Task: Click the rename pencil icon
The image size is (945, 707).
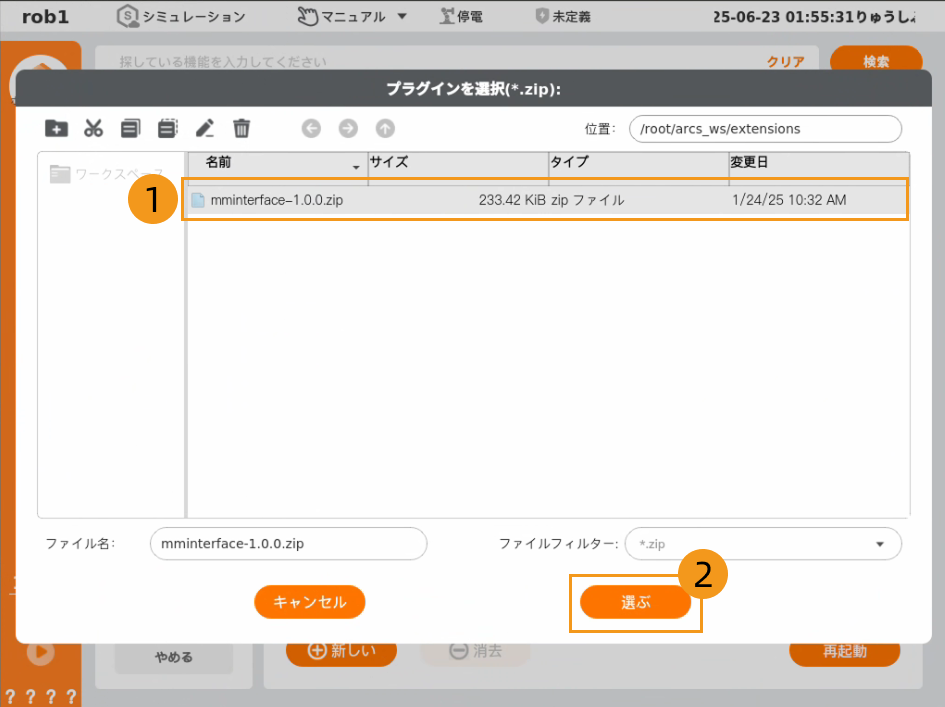Action: tap(205, 128)
